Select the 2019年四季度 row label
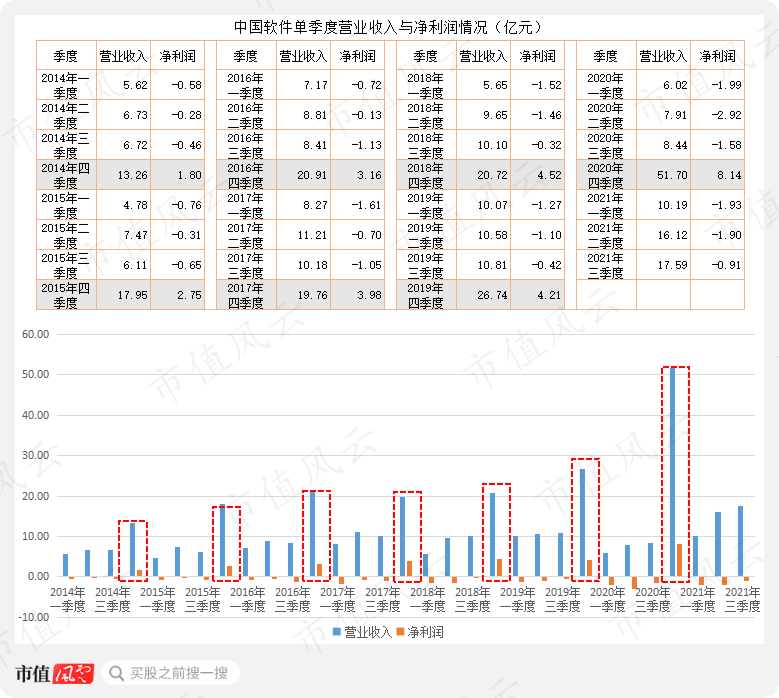779x698 pixels. tap(426, 295)
